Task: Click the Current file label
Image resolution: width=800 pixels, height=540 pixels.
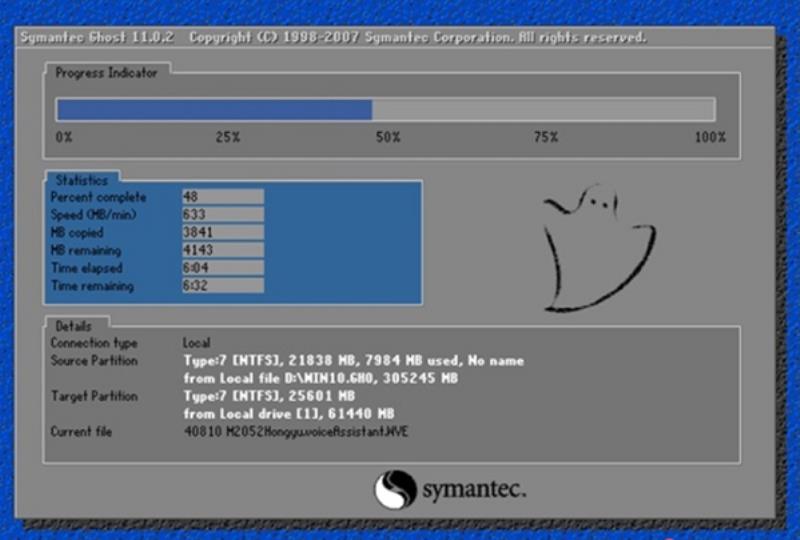Action: 81,432
